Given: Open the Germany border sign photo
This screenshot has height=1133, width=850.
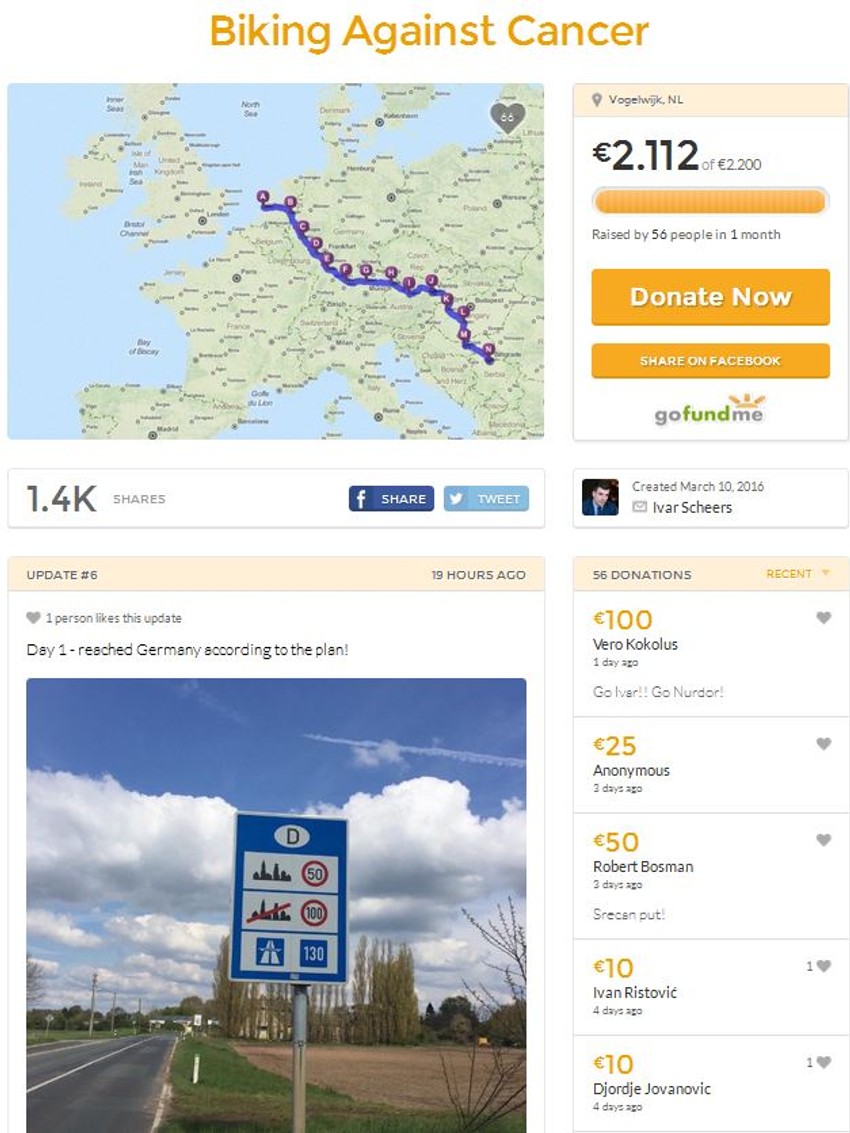Looking at the screenshot, I should (x=276, y=905).
